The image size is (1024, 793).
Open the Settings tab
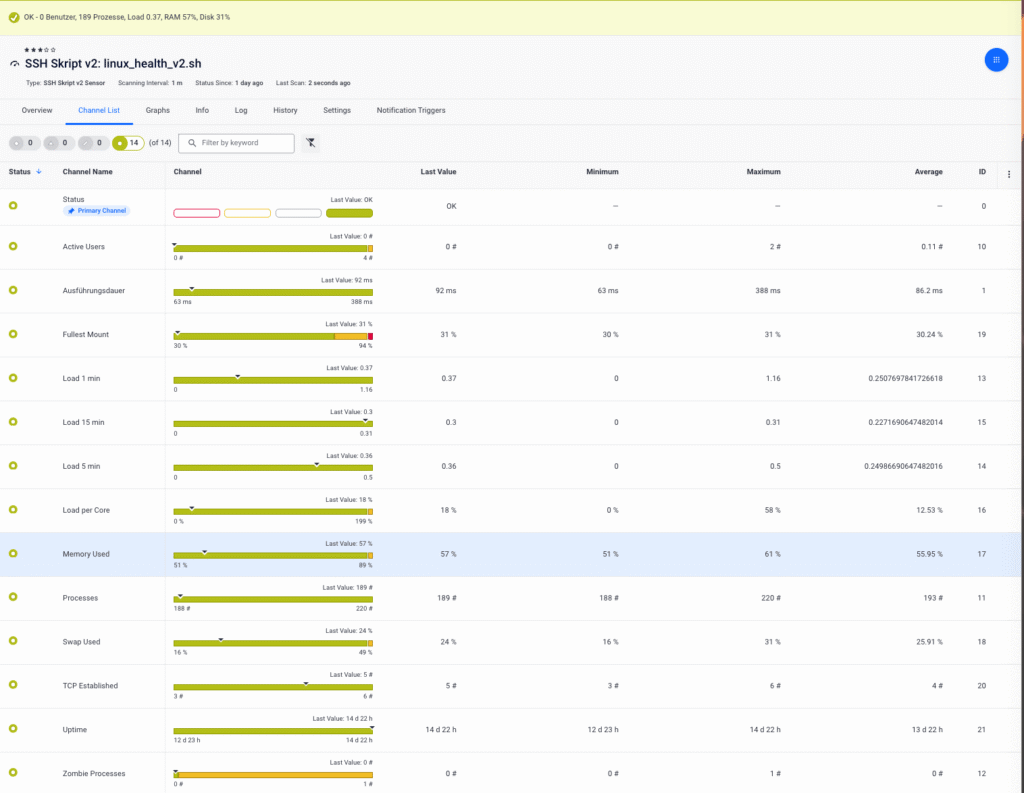tap(337, 110)
